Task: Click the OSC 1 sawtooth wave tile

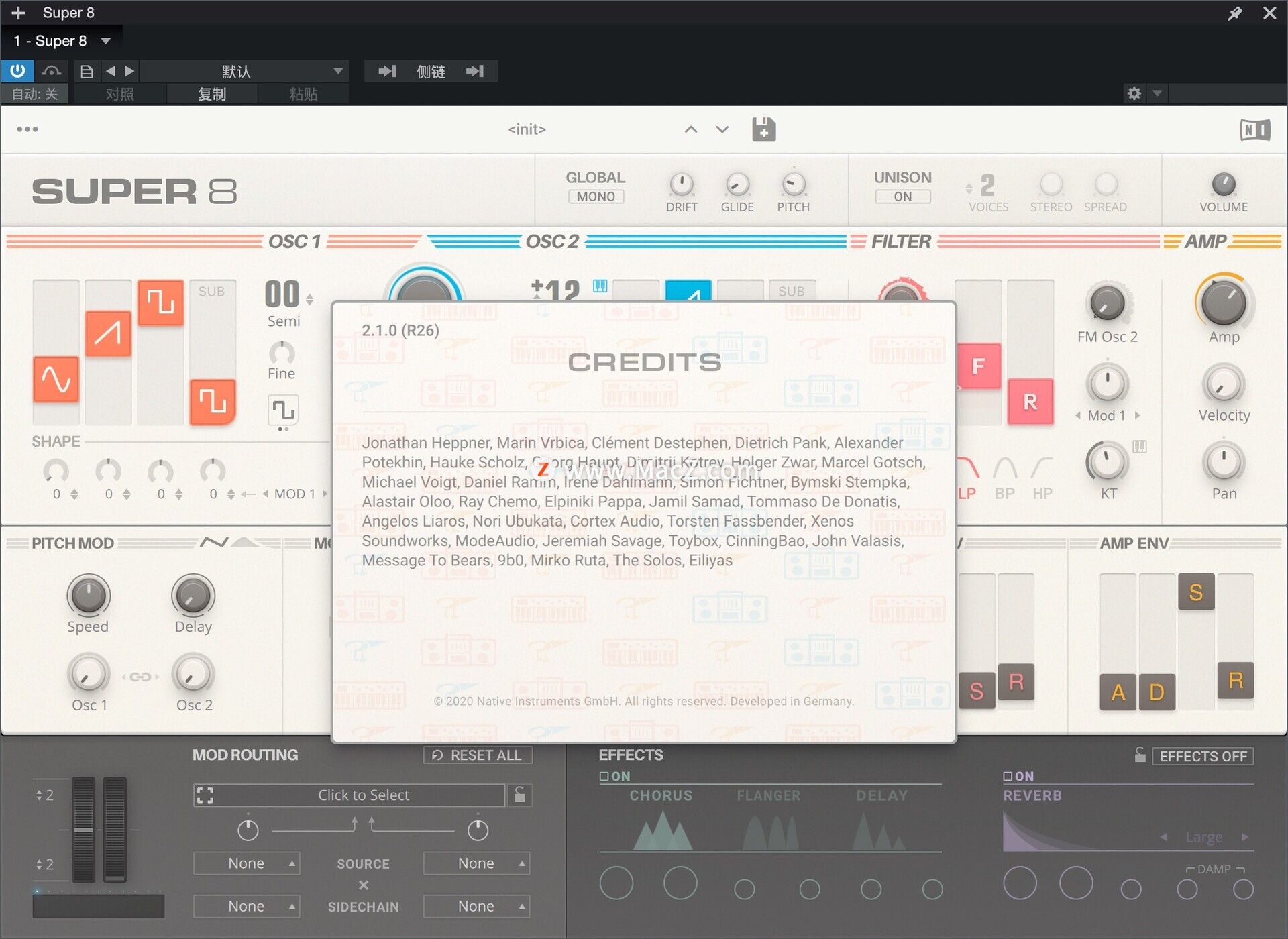Action: (108, 333)
